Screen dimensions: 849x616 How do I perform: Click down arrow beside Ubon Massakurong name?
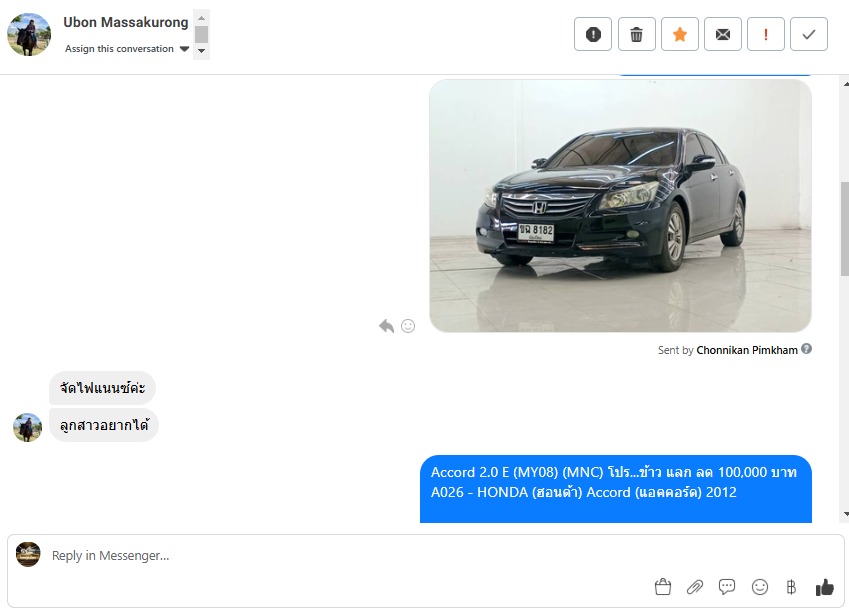[201, 51]
